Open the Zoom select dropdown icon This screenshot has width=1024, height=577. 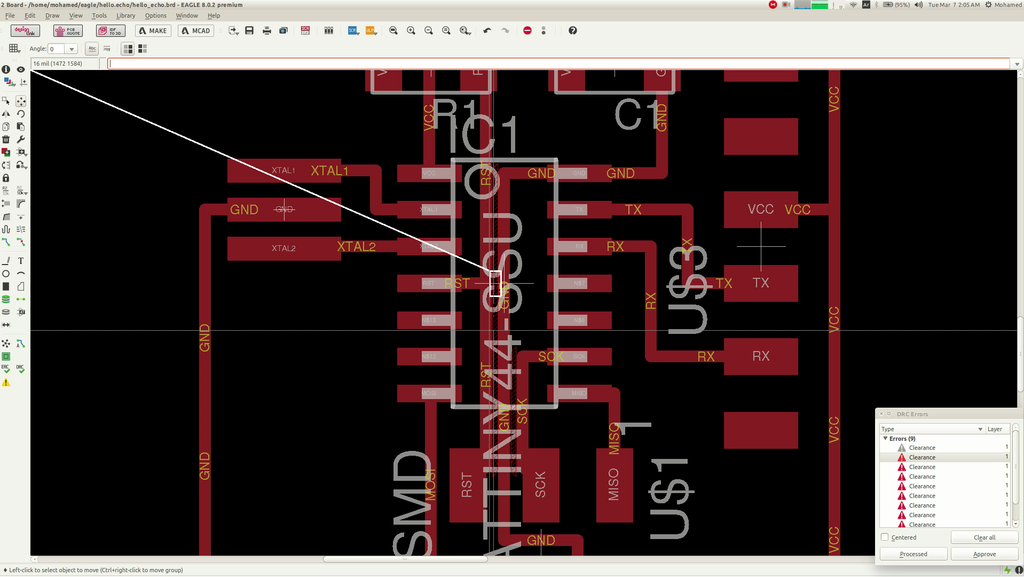pyautogui.click(x=464, y=31)
